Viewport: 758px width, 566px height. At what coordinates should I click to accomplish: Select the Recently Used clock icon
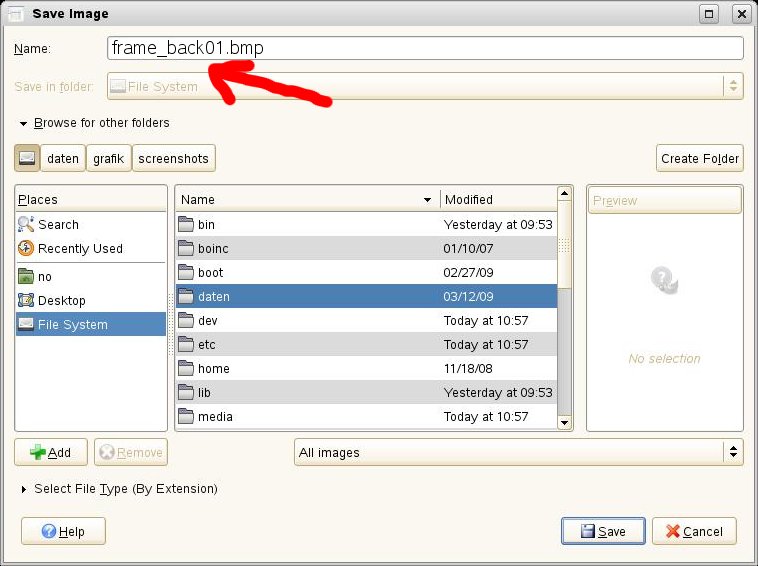click(26, 249)
